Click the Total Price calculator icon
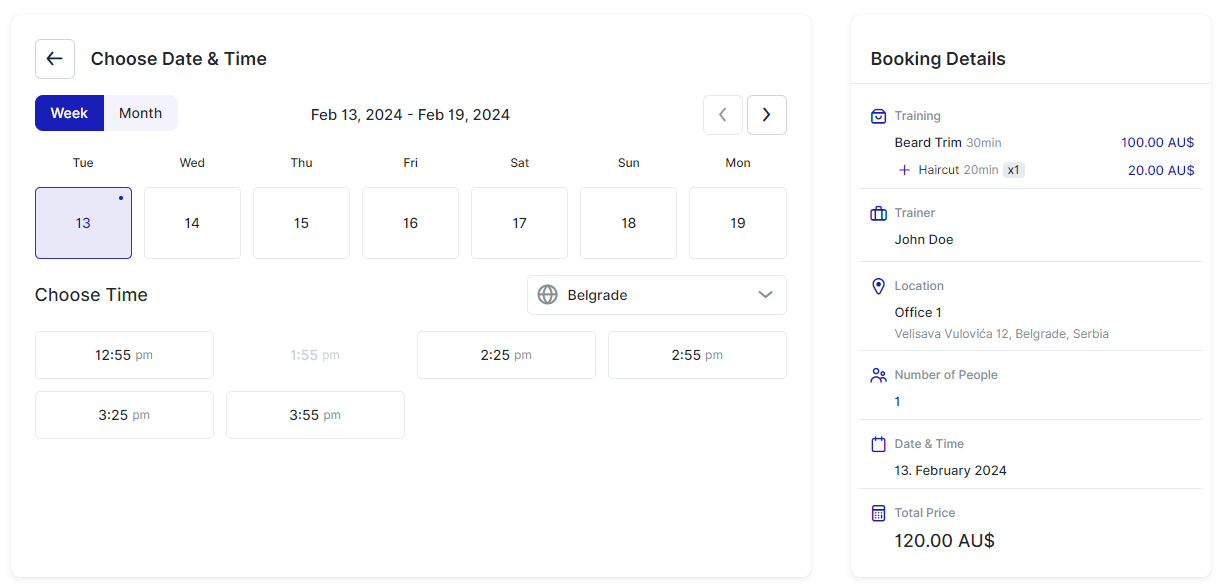 (878, 513)
